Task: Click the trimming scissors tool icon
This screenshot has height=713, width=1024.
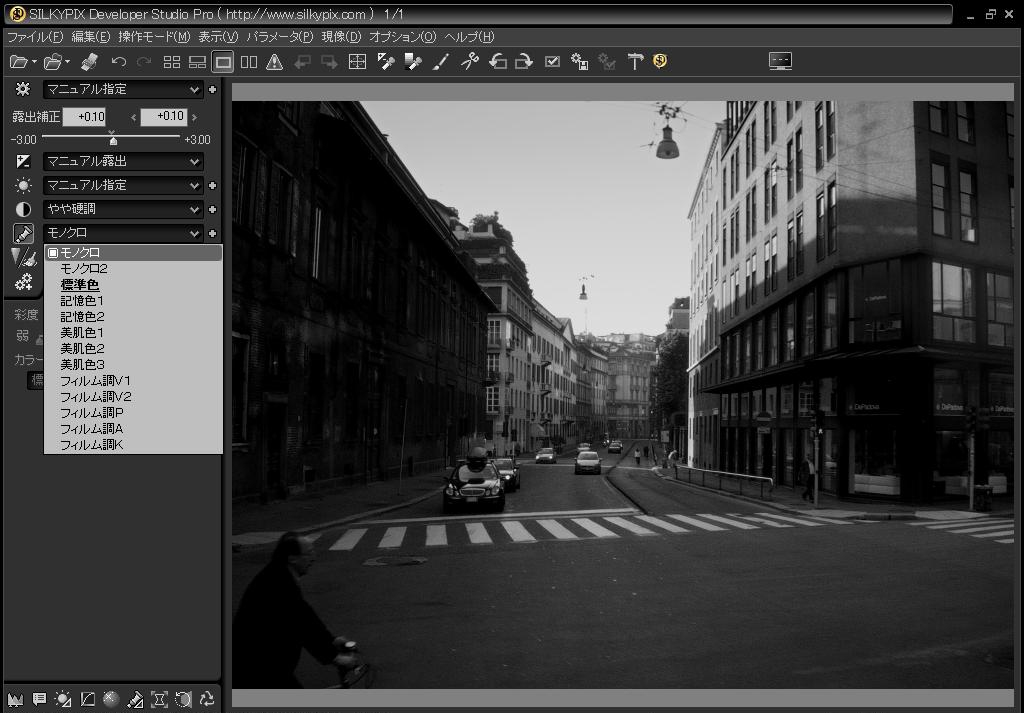Action: coord(469,62)
